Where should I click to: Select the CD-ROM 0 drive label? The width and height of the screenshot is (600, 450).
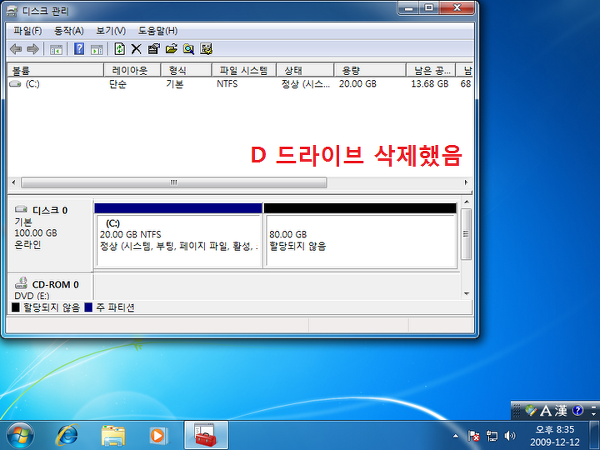point(50,287)
